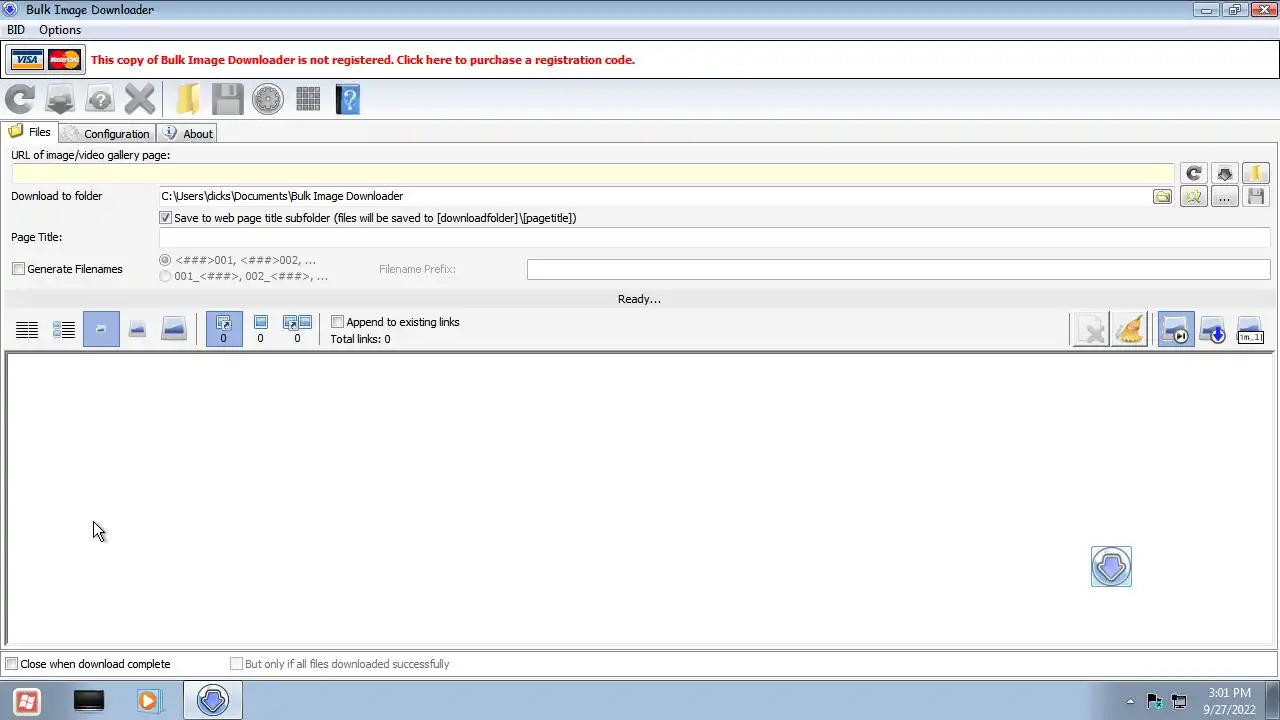Click the down-arrow download icon beside URL field

(x=1224, y=173)
